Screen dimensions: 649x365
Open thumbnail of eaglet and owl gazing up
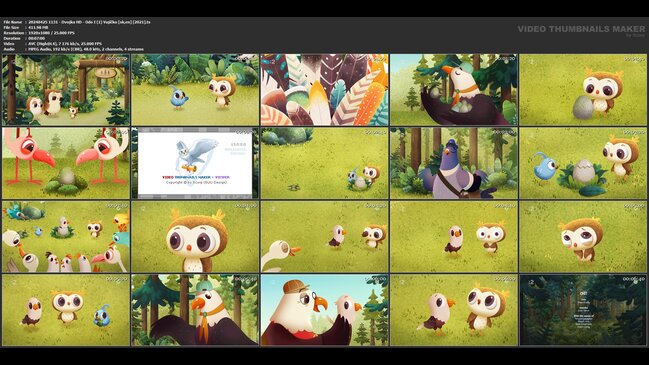click(454, 310)
